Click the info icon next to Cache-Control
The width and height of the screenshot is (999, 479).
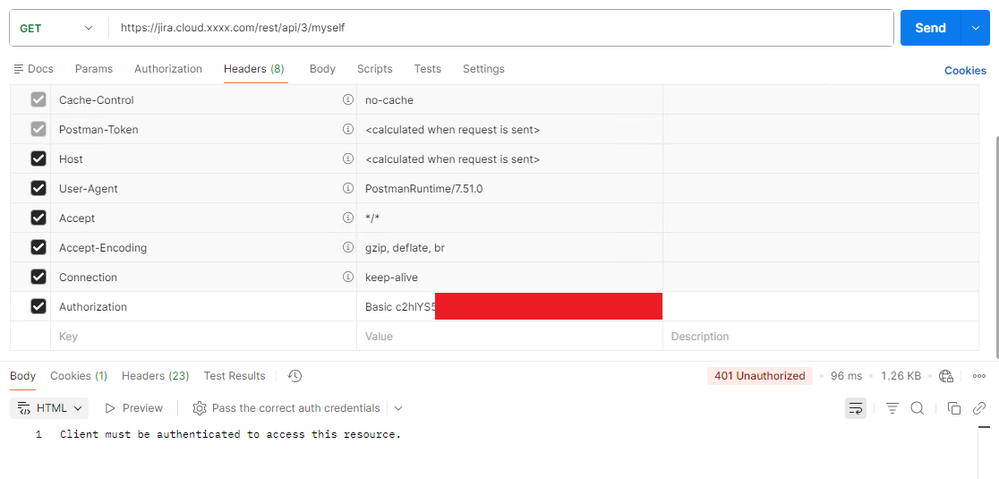(x=348, y=100)
